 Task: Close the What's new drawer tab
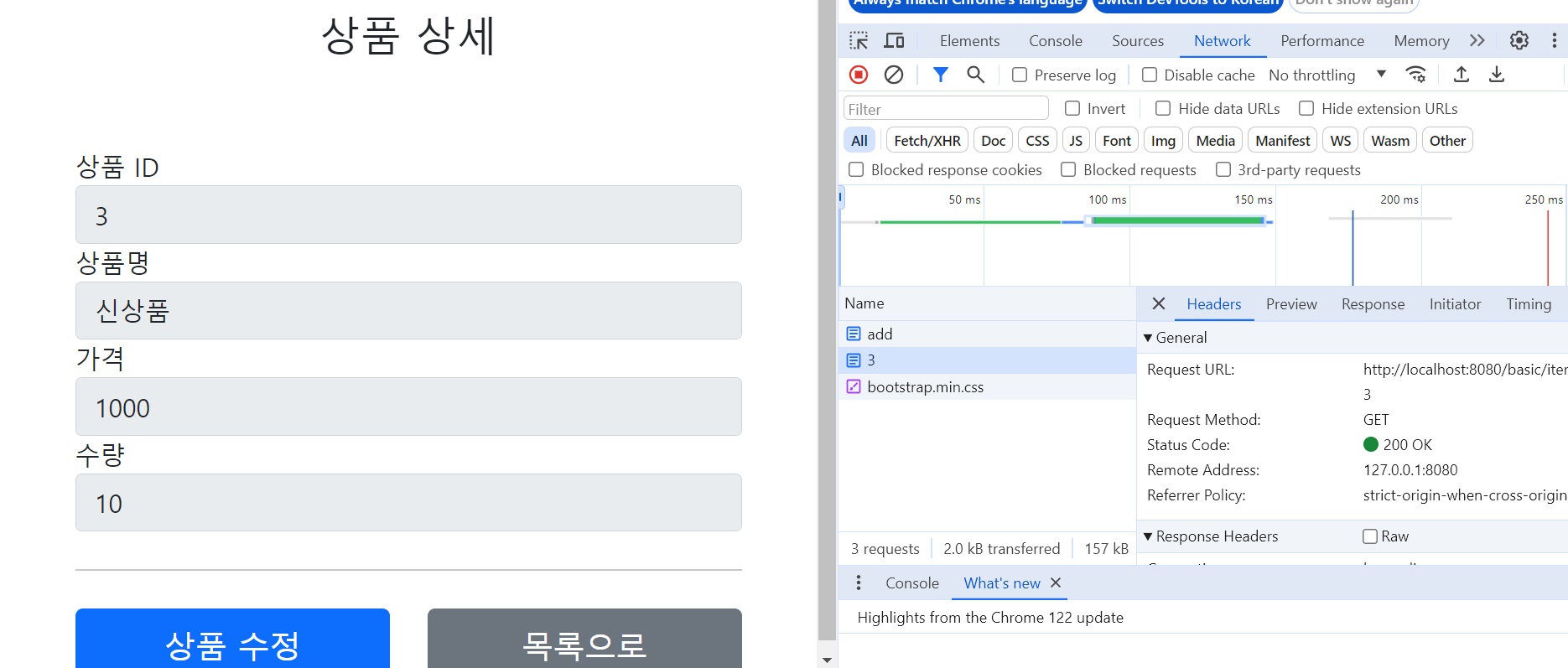pyautogui.click(x=1056, y=583)
